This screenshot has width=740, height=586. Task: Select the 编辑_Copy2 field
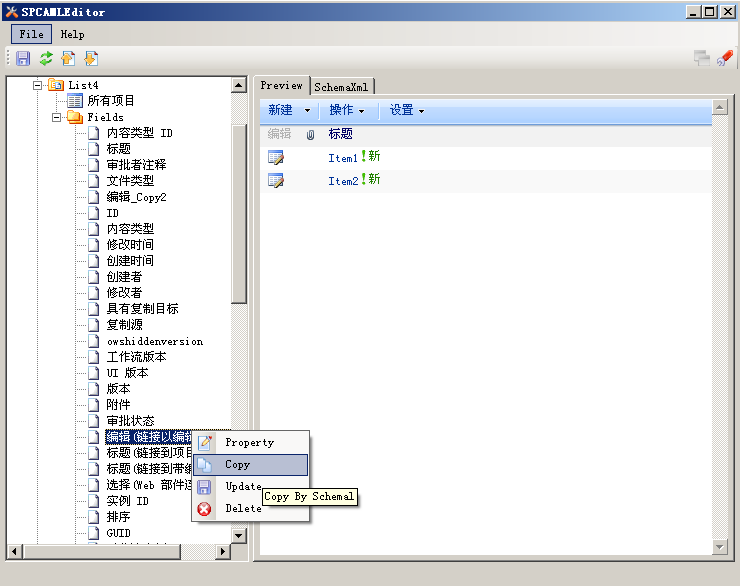pyautogui.click(x=136, y=197)
